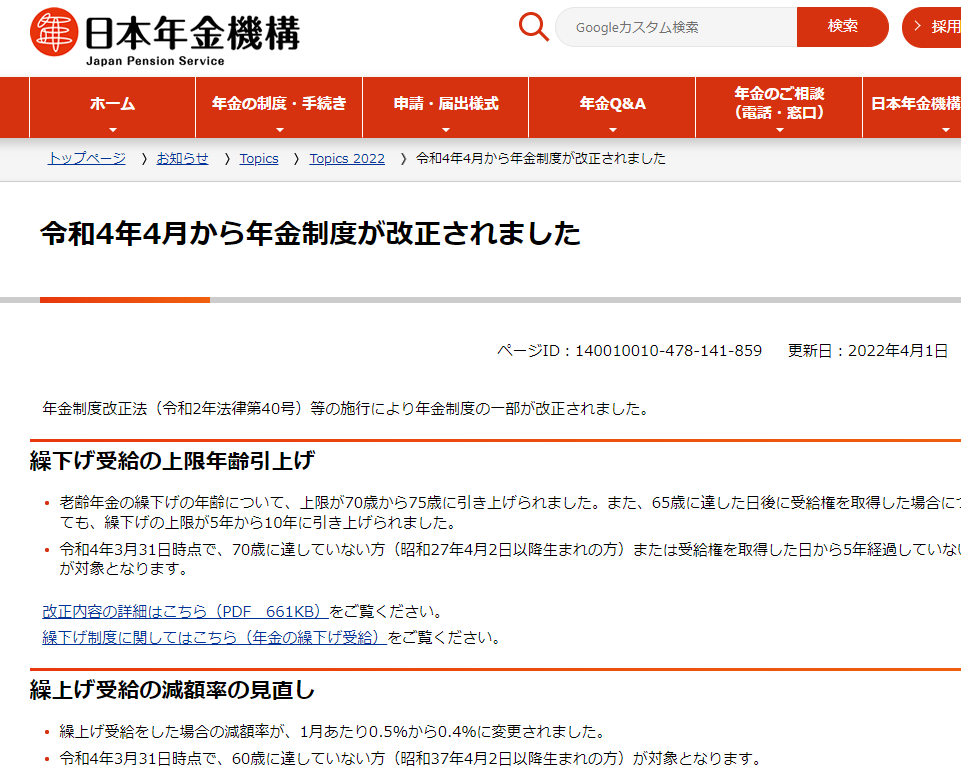Expand the dropdown arrow under 日本年金機構 menu
The width and height of the screenshot is (961, 779).
(946, 130)
